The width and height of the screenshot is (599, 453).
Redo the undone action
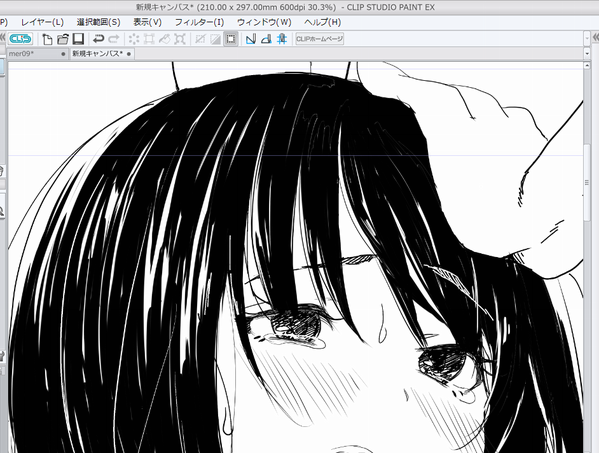[x=114, y=39]
